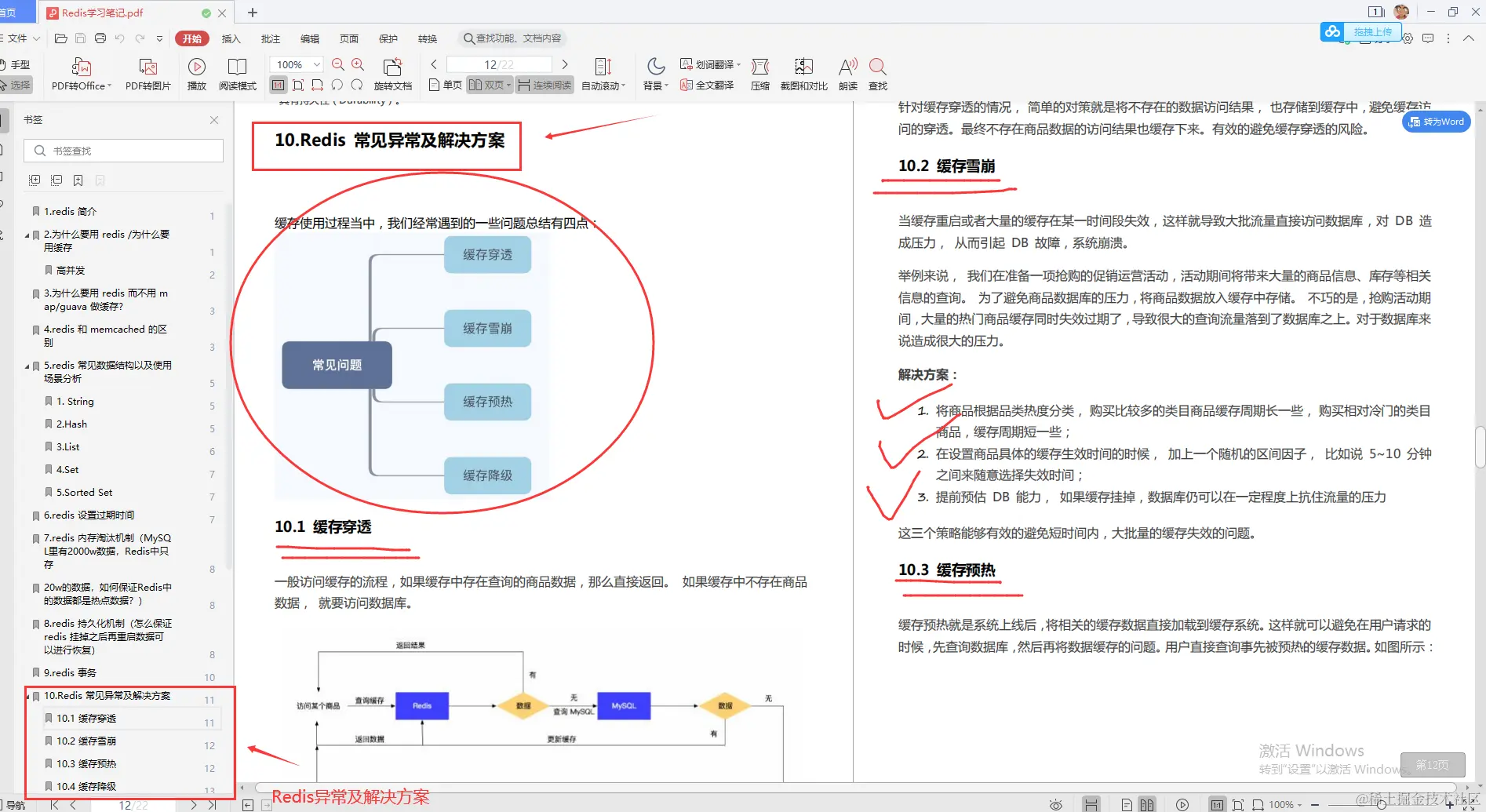The width and height of the screenshot is (1486, 812).
Task: Collapse all bookmarks via panel icon
Action: click(56, 180)
